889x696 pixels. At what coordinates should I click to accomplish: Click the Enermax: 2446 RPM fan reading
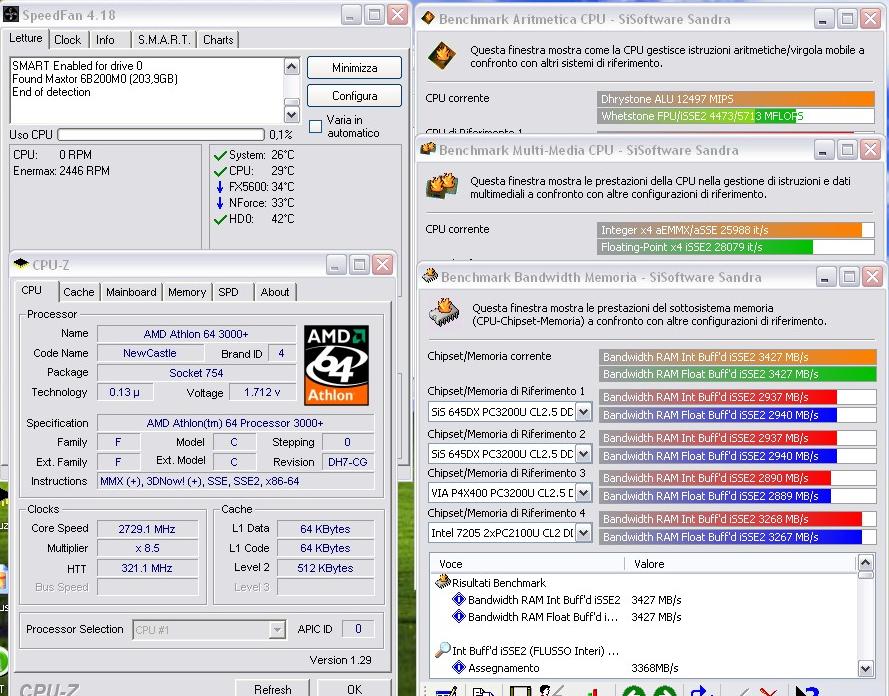pyautogui.click(x=61, y=171)
